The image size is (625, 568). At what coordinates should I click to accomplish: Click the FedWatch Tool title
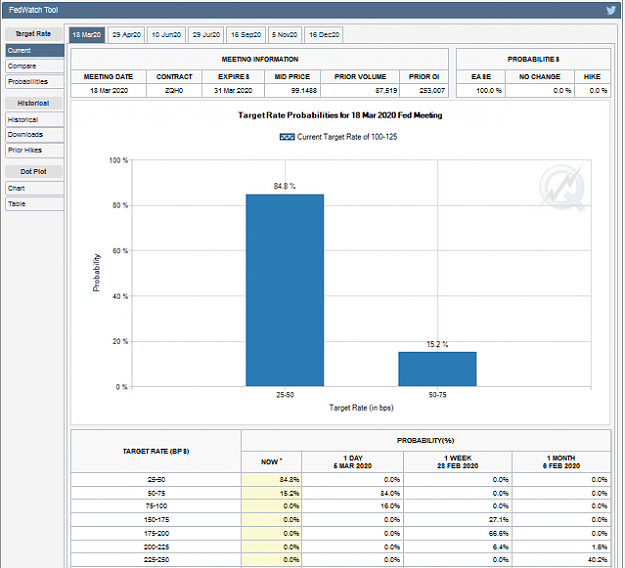coord(33,10)
